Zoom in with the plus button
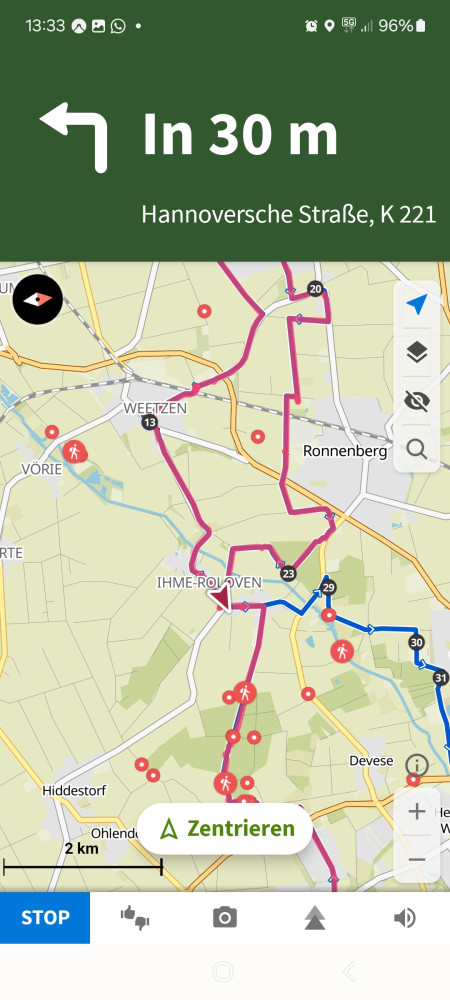Image resolution: width=450 pixels, height=1000 pixels. pos(417,811)
